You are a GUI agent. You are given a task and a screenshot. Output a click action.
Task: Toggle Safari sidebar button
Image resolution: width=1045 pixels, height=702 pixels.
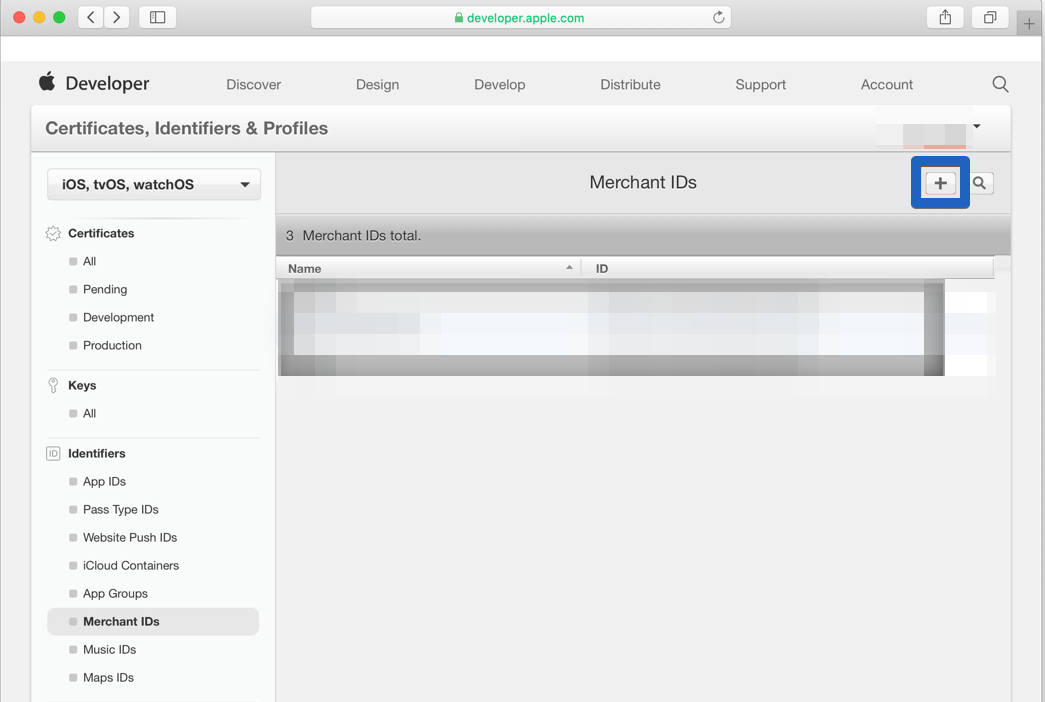(157, 17)
